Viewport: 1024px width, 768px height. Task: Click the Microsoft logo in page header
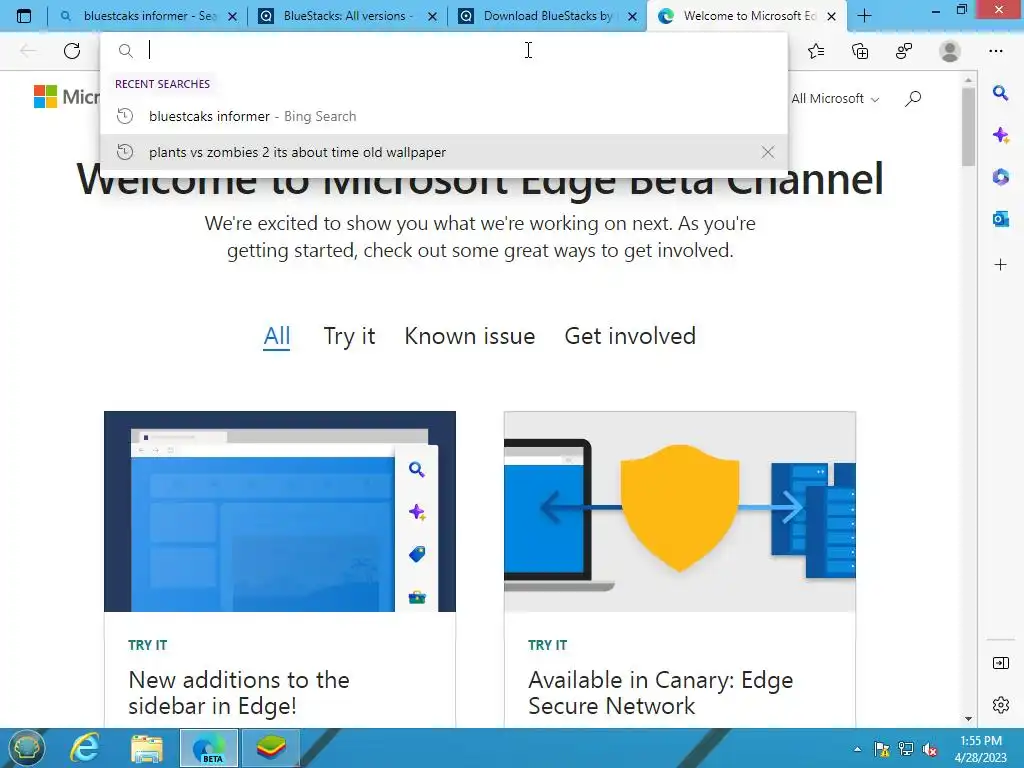click(x=67, y=97)
